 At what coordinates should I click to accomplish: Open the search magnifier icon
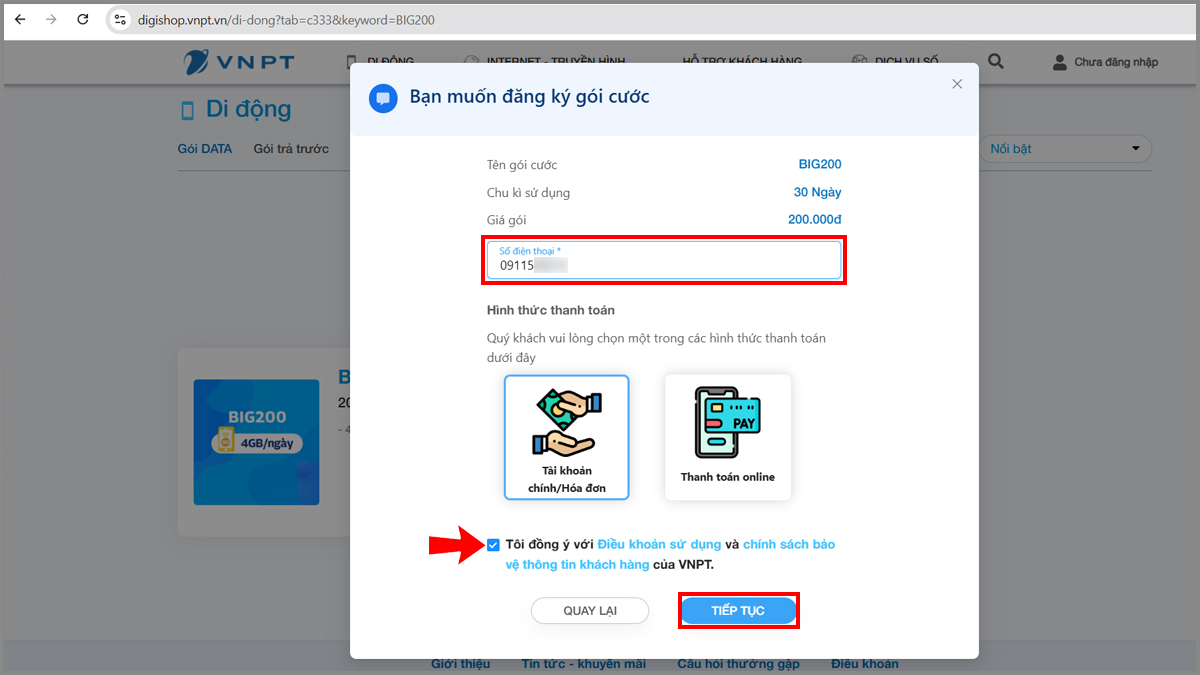click(995, 61)
